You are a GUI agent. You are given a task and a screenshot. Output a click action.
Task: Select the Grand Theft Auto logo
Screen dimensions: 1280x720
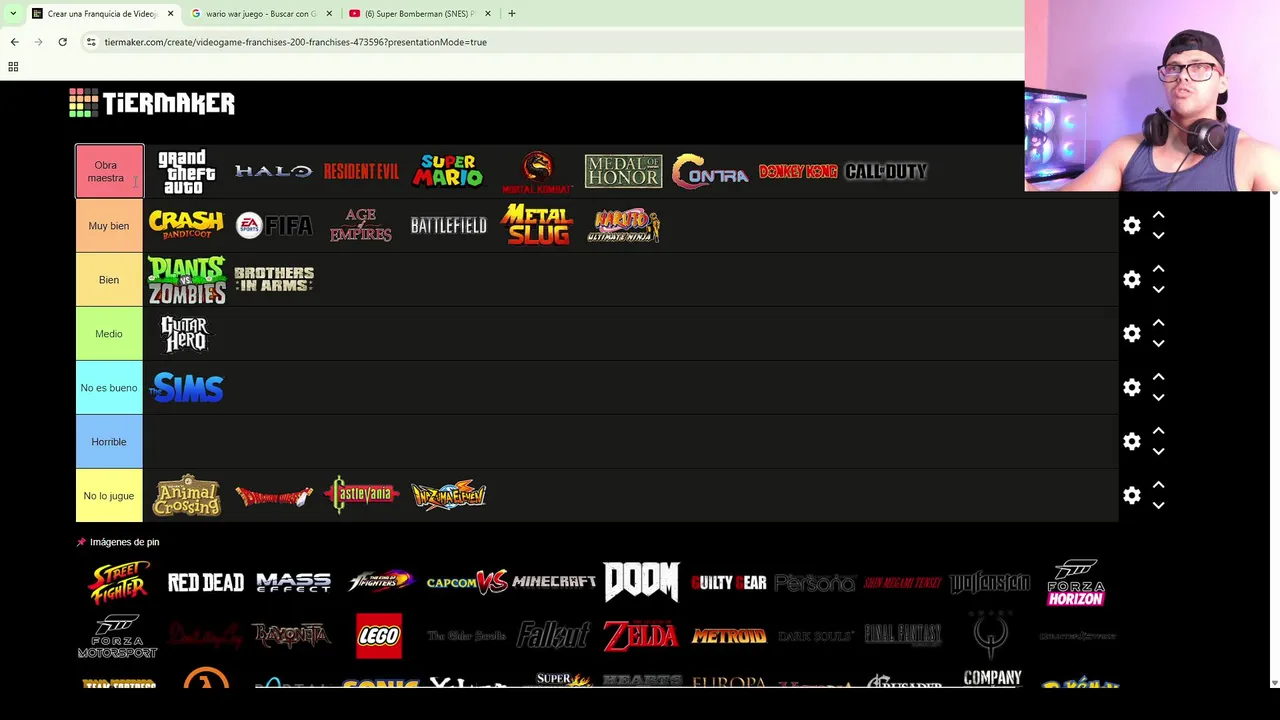click(x=186, y=172)
